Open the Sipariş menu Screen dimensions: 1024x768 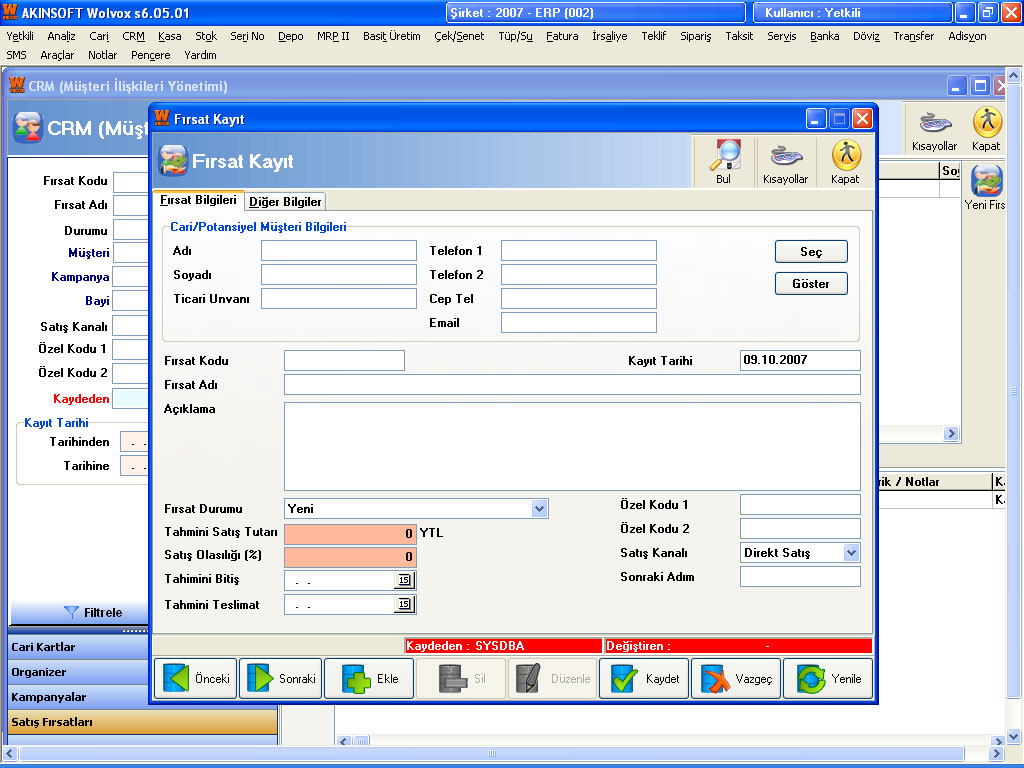696,37
